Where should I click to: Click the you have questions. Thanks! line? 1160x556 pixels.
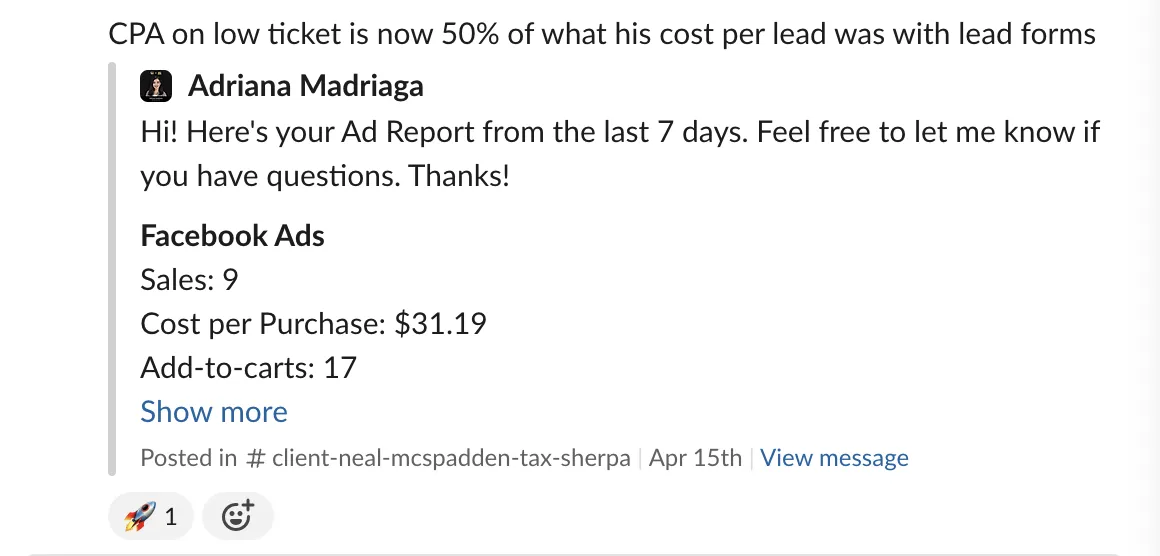[325, 177]
